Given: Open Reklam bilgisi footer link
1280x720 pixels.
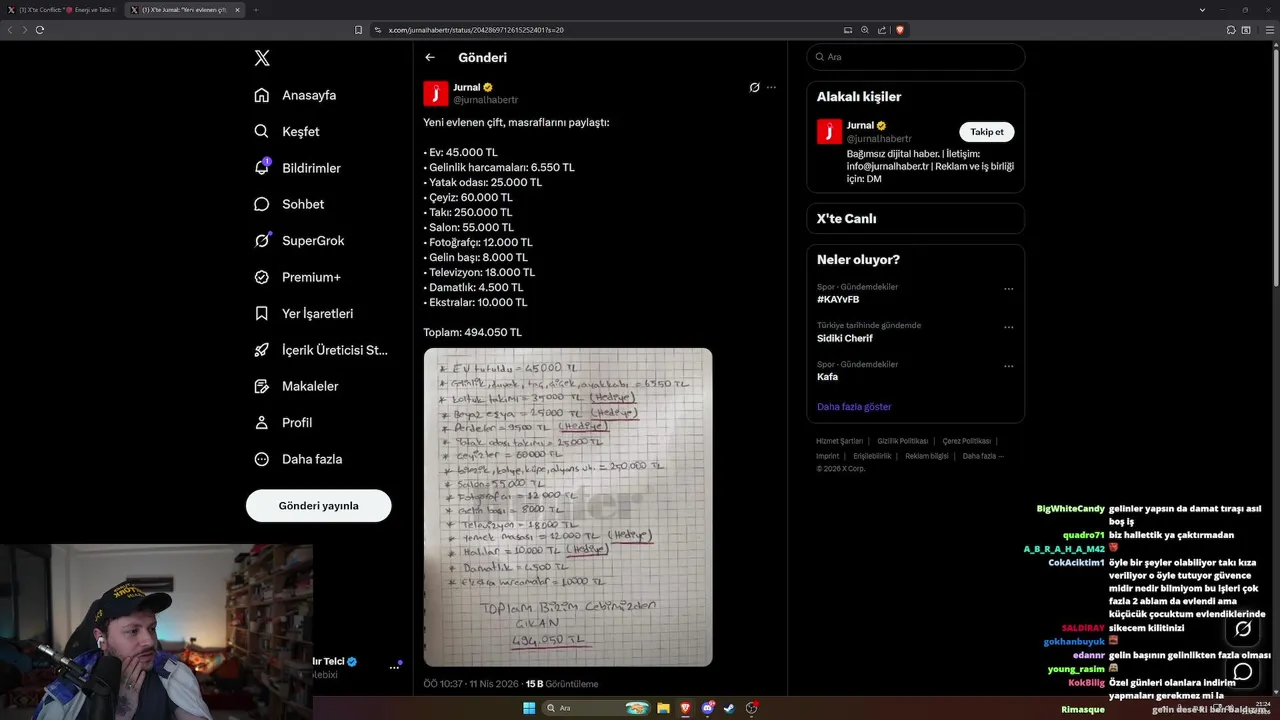Looking at the screenshot, I should coord(927,456).
